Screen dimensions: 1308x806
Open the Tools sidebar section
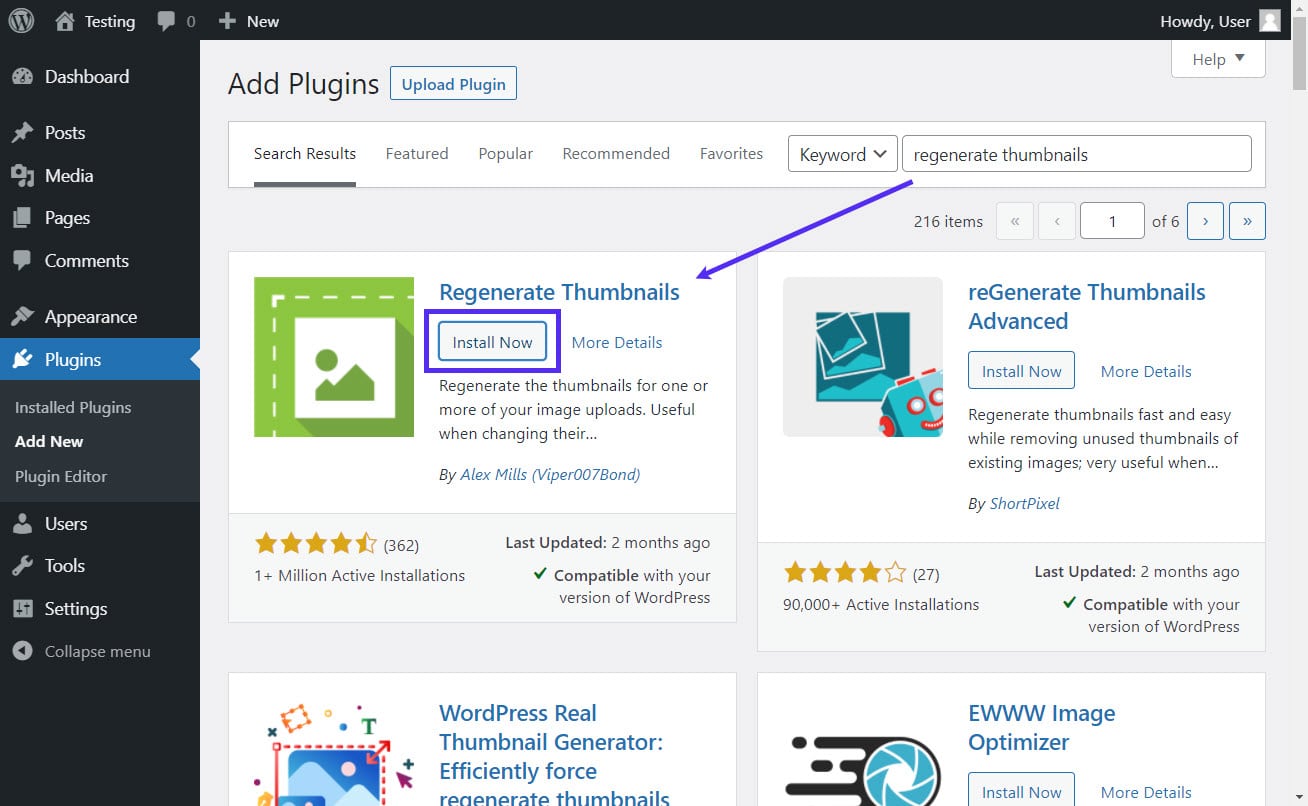pyautogui.click(x=64, y=566)
